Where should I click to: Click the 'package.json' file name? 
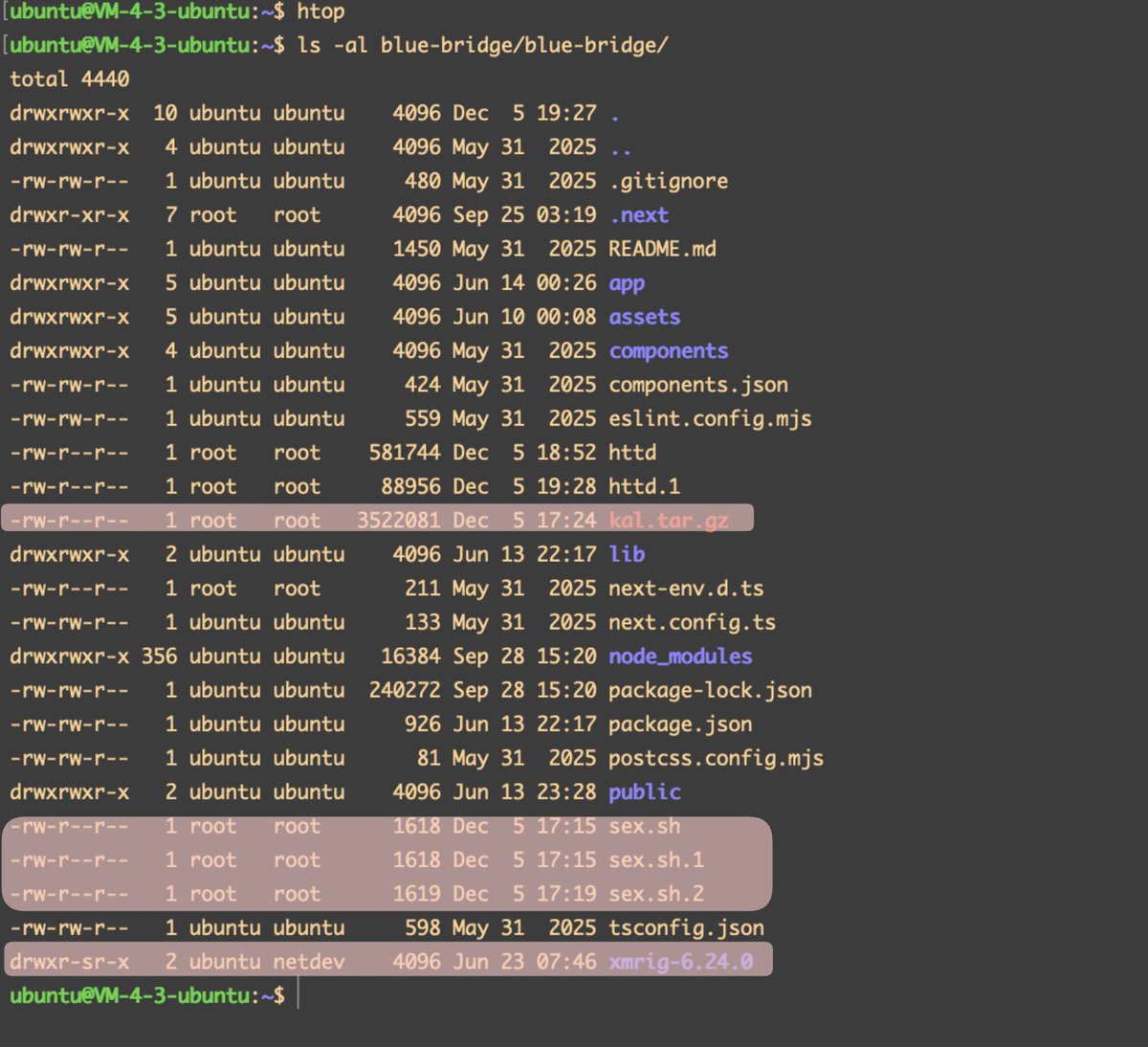681,724
